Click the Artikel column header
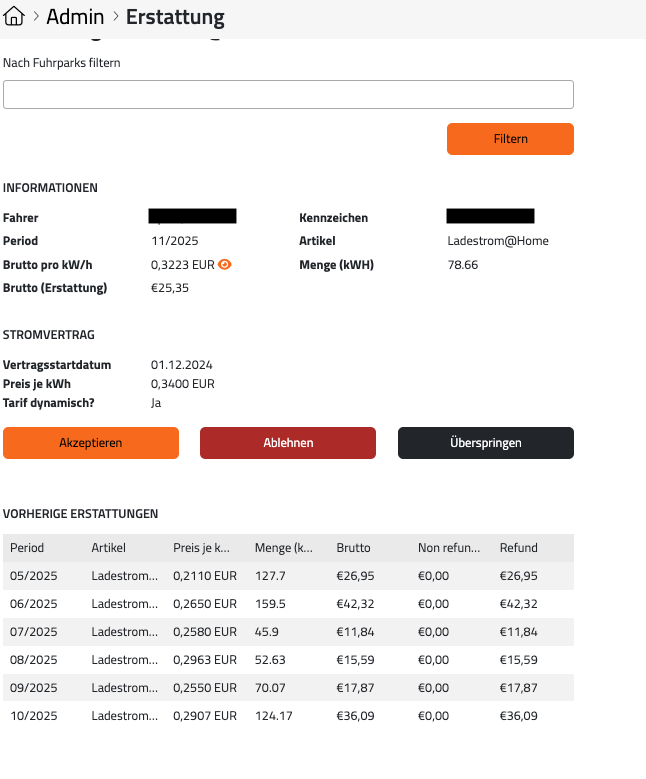The image size is (646, 779). [x=109, y=548]
